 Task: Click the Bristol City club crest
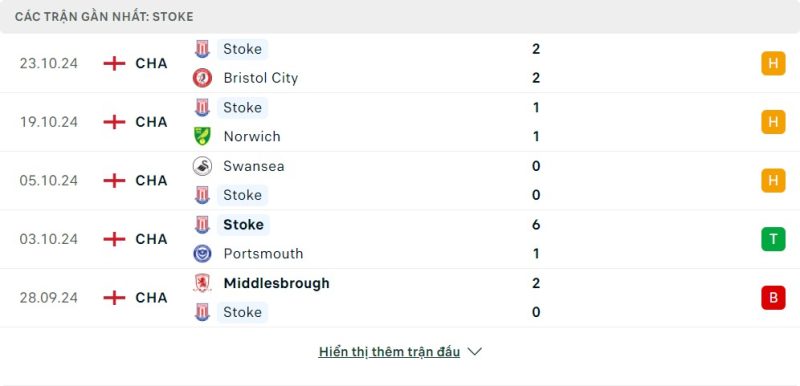(x=202, y=78)
